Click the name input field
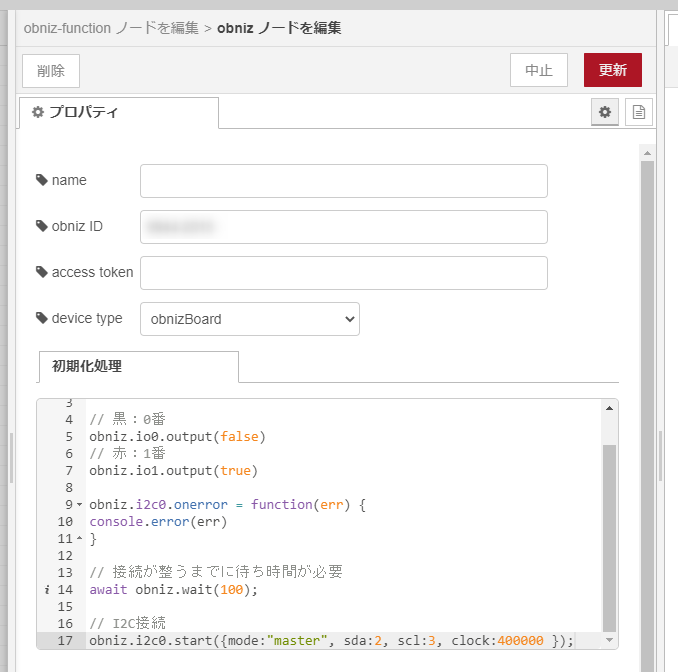This screenshot has height=672, width=678. [343, 181]
